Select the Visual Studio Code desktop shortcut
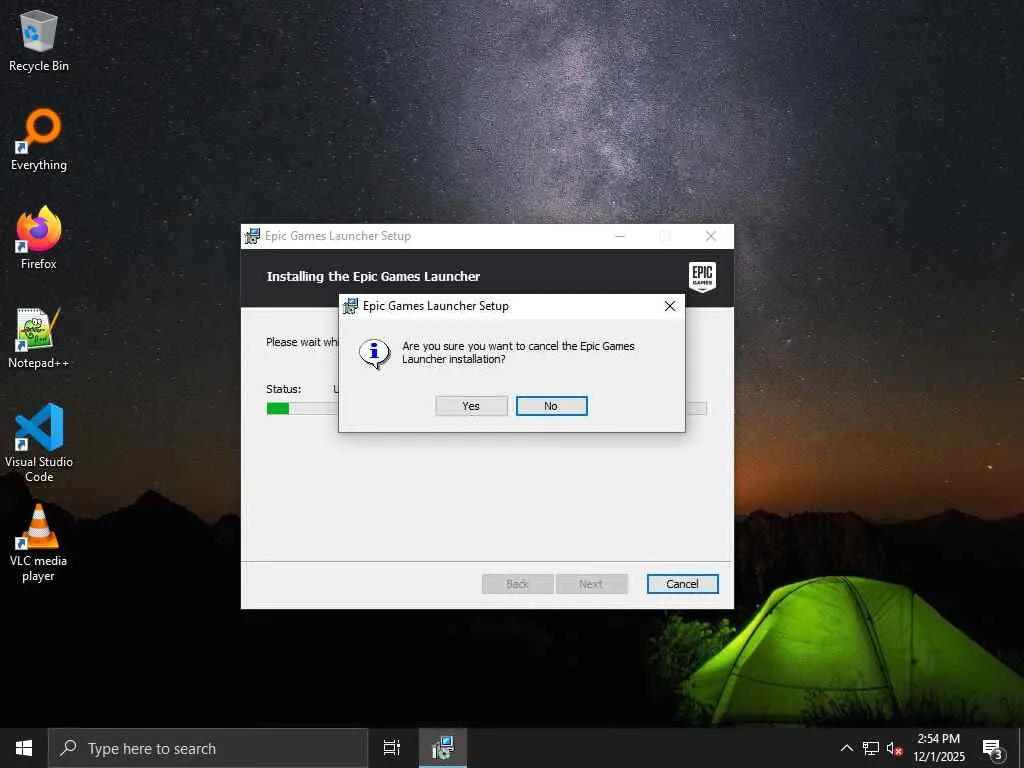Screen dimensions: 1024x768 pyautogui.click(x=39, y=443)
